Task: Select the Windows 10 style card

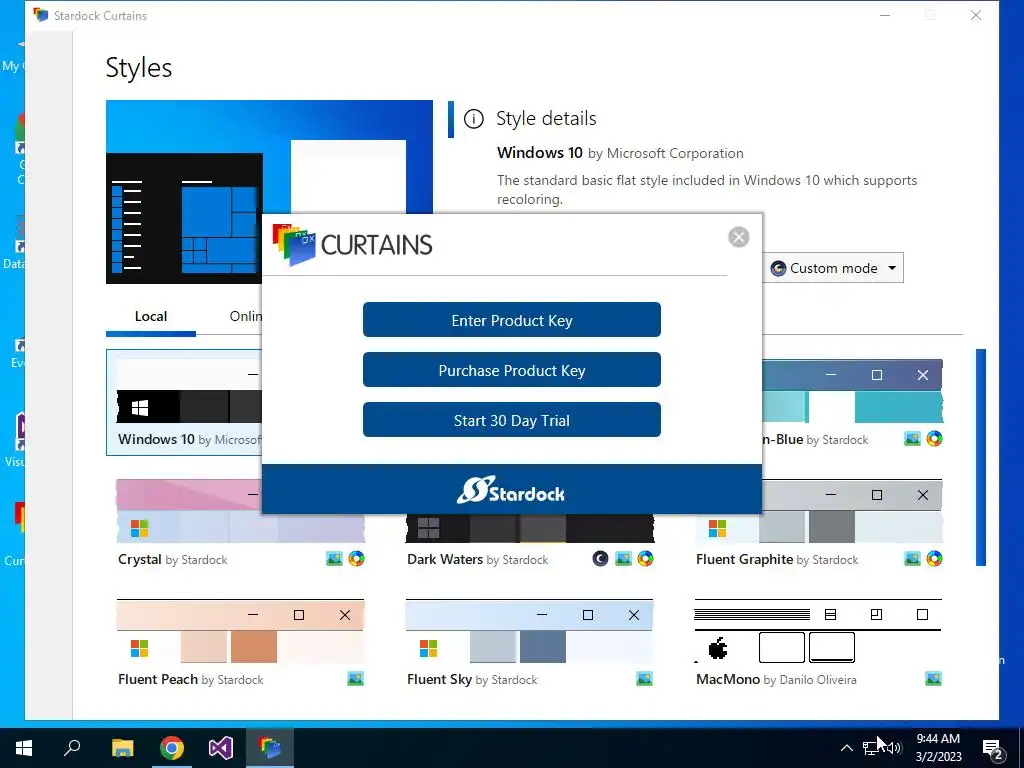Action: [184, 402]
